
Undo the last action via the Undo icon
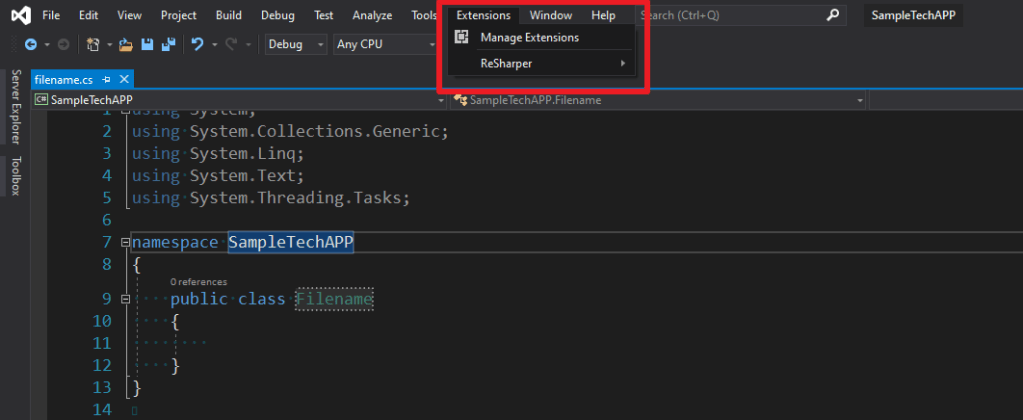click(x=198, y=45)
